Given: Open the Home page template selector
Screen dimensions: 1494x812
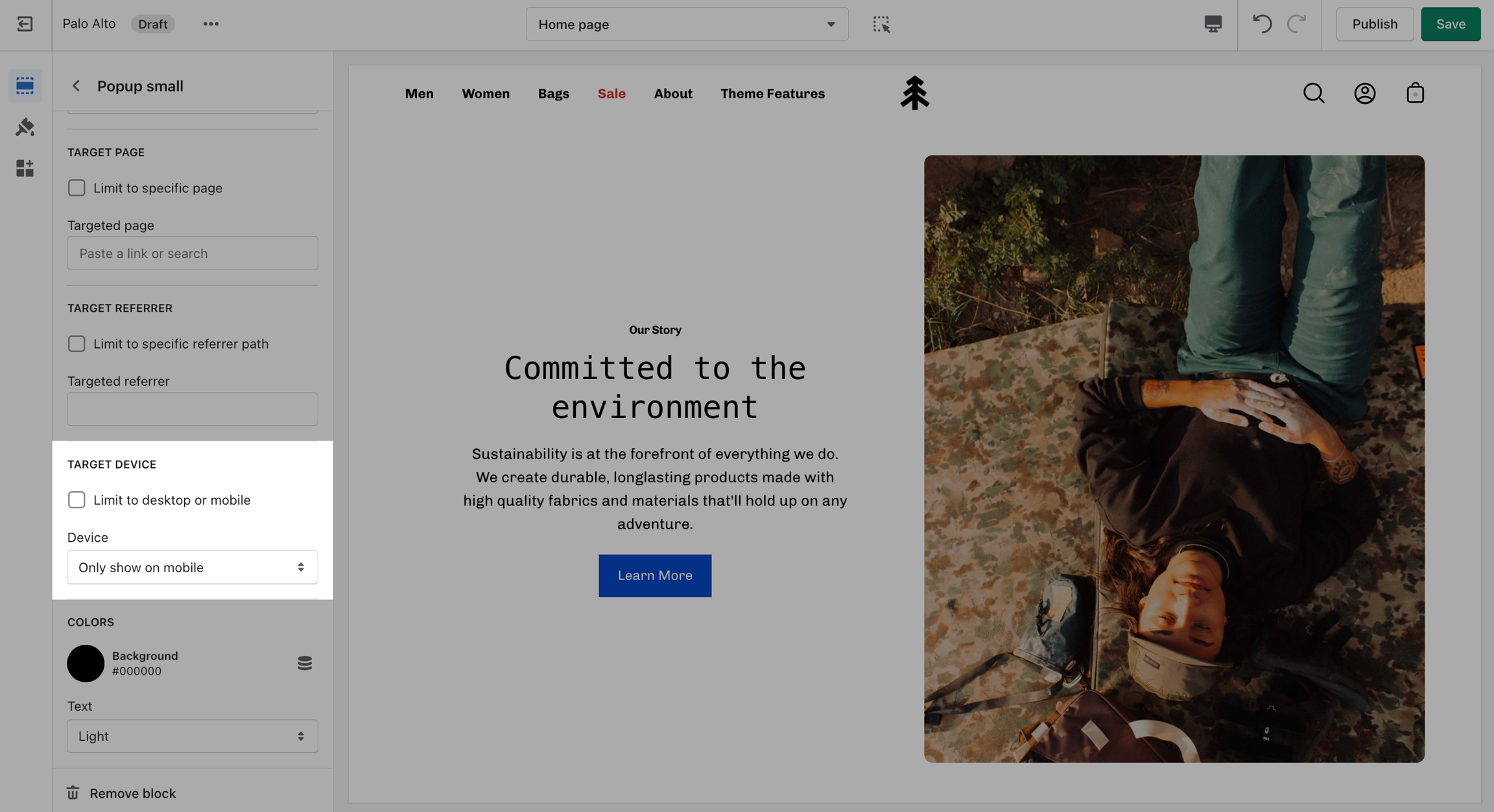Looking at the screenshot, I should click(x=686, y=24).
